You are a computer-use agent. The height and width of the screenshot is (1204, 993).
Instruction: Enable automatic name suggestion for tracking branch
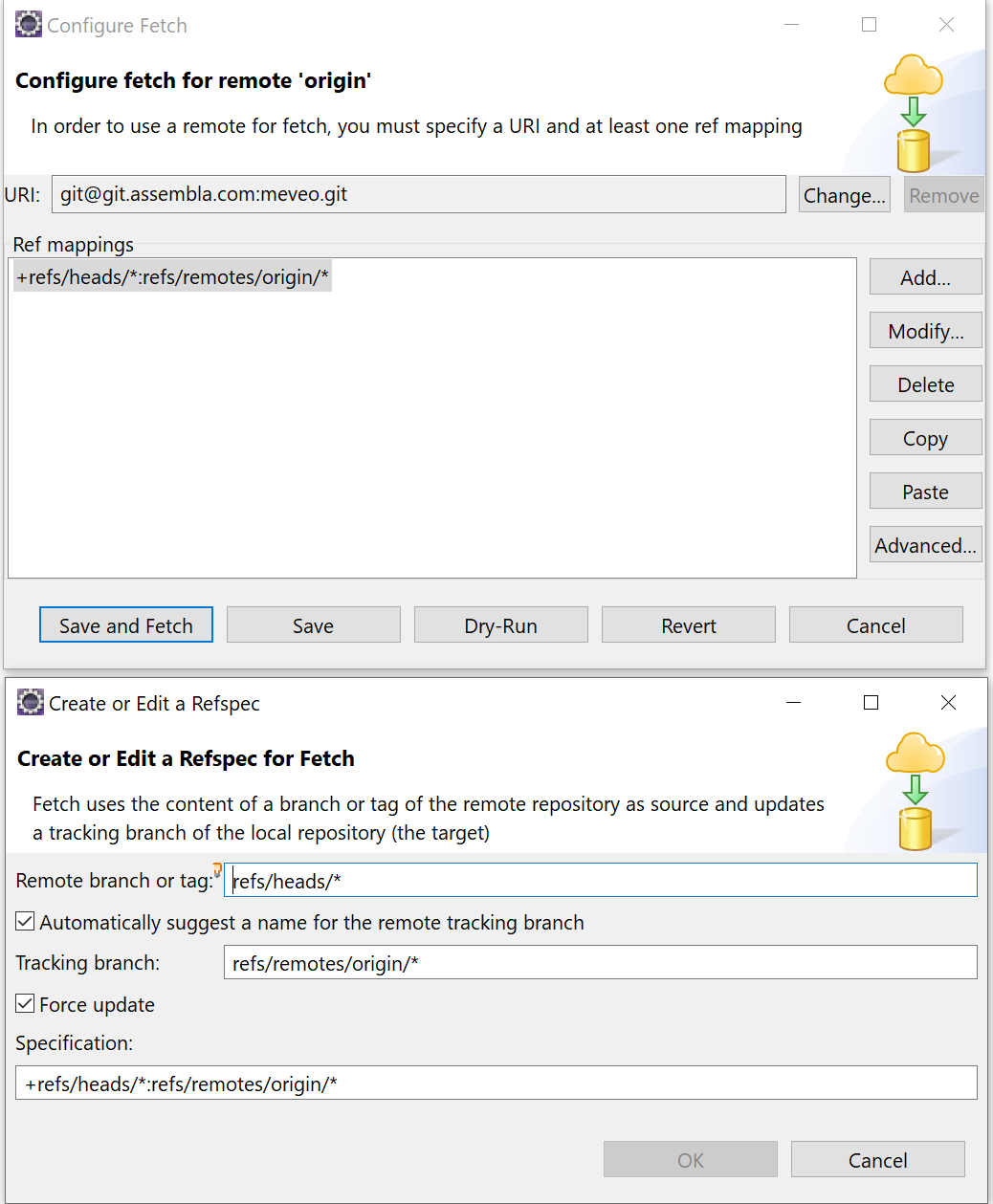24,921
